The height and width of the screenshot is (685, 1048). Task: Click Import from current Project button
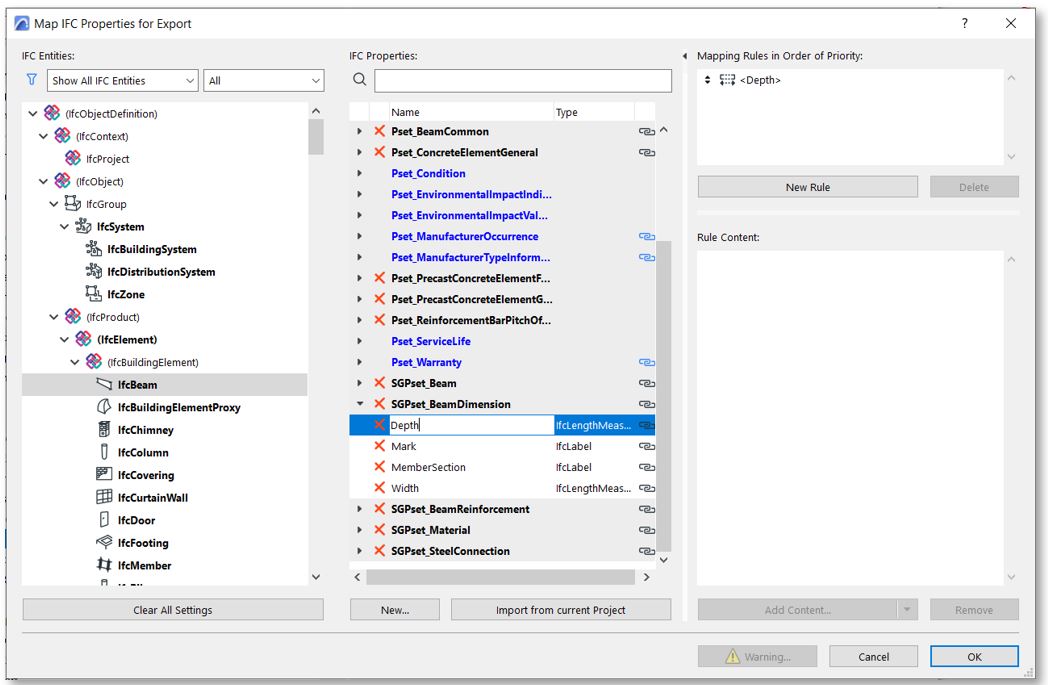tap(560, 610)
